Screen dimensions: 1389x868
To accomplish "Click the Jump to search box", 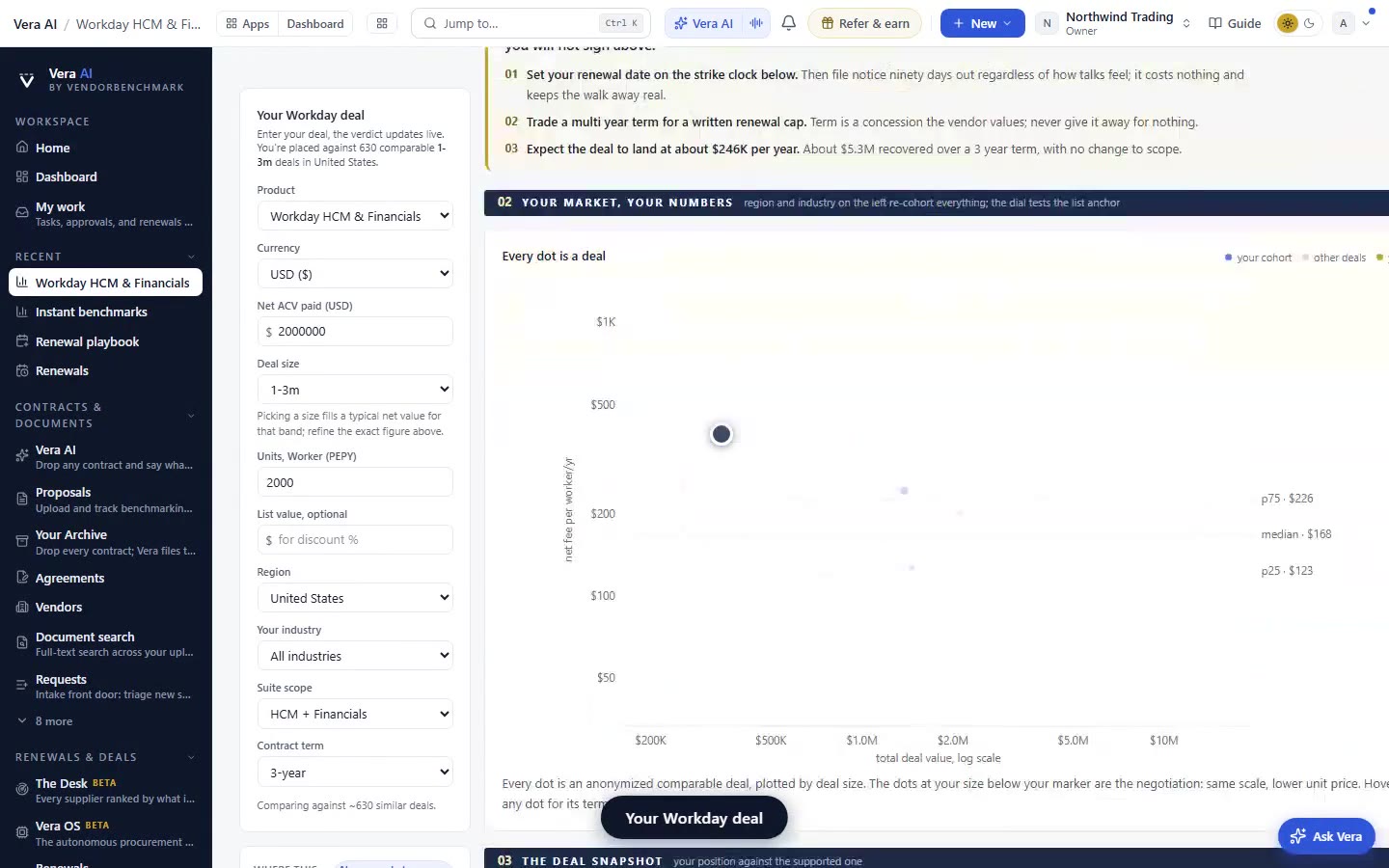I will [x=531, y=23].
